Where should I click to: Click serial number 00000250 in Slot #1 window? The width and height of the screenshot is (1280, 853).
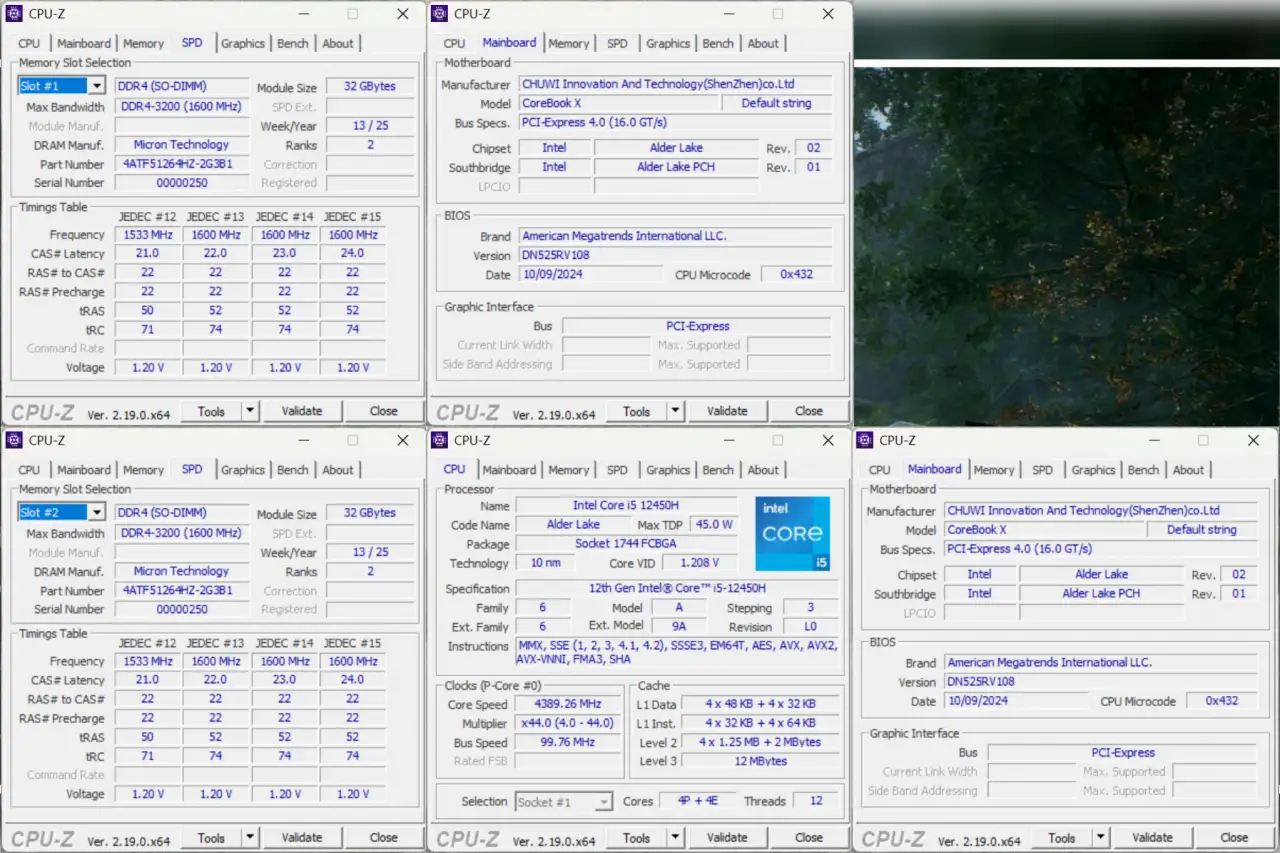pos(181,183)
